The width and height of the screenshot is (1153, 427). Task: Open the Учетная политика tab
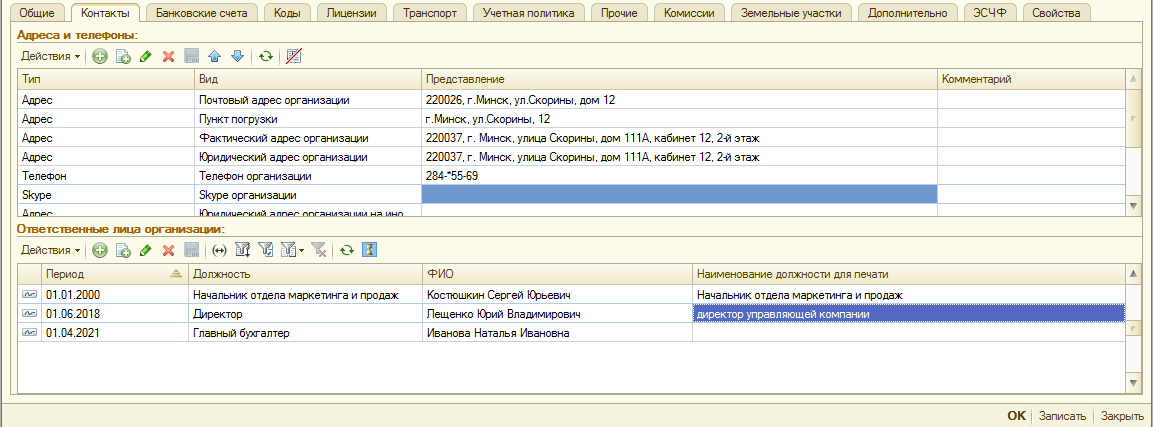(x=528, y=13)
